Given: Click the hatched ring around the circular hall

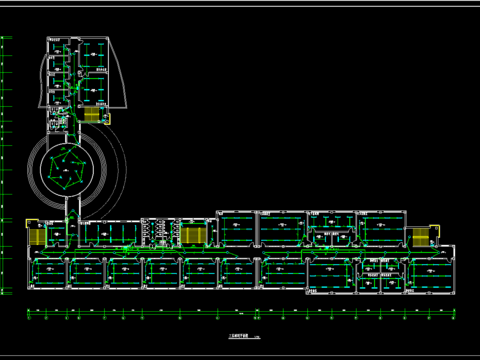Looking at the screenshot, I should (x=67, y=170).
